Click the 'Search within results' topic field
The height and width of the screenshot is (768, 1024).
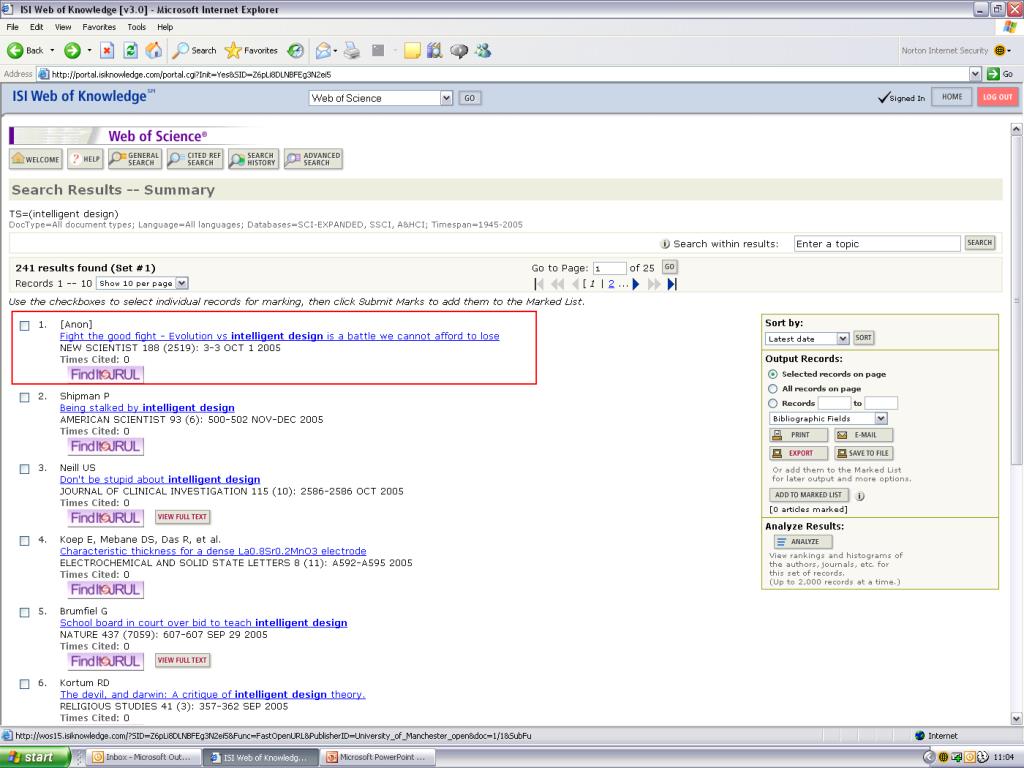877,244
